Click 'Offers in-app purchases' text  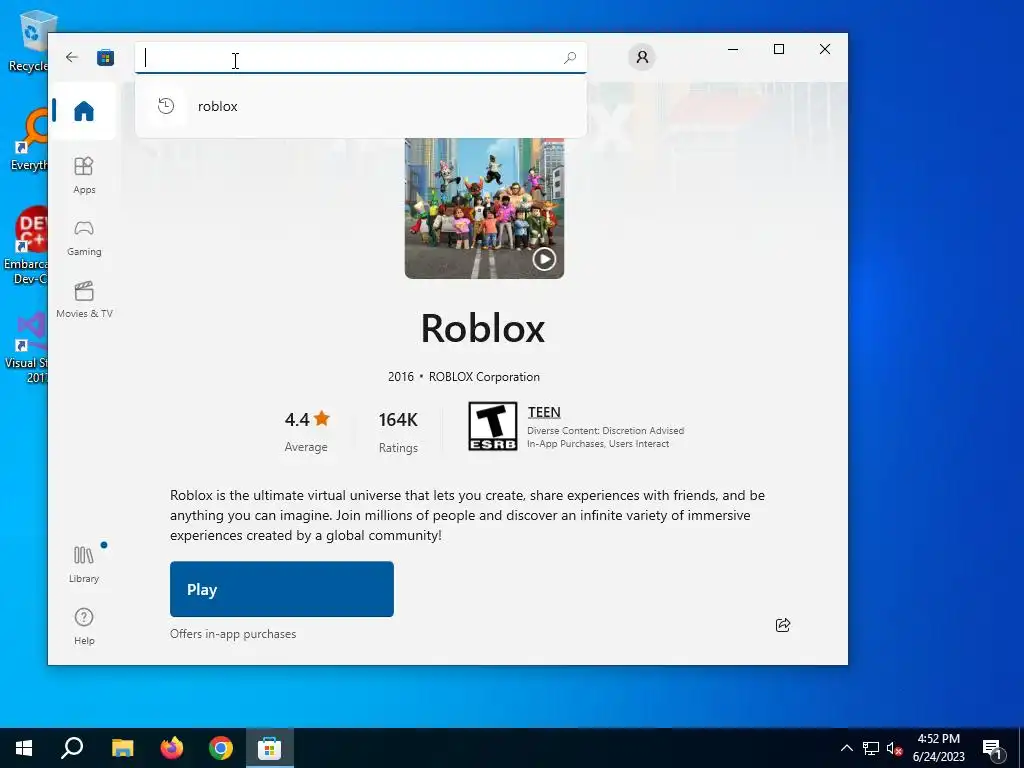coord(233,633)
